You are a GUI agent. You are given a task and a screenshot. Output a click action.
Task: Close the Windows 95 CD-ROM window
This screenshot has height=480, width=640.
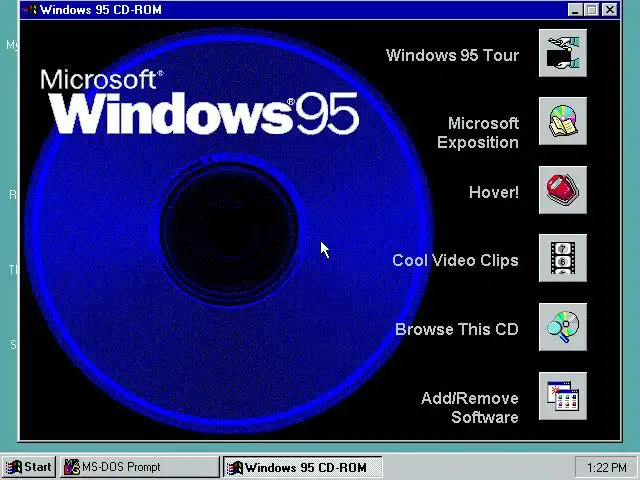(x=609, y=10)
